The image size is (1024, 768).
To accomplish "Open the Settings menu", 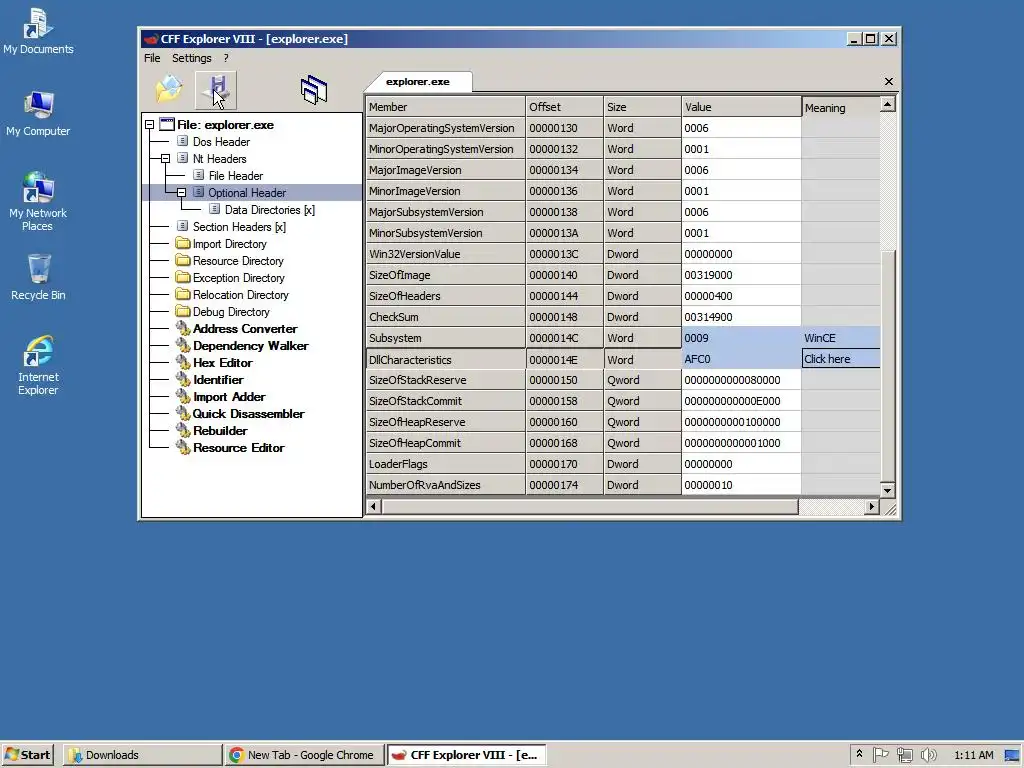I will [191, 58].
